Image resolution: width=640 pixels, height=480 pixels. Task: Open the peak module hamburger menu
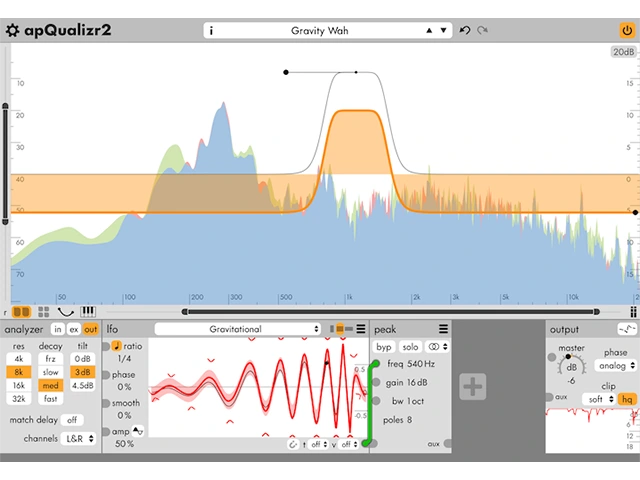(443, 329)
